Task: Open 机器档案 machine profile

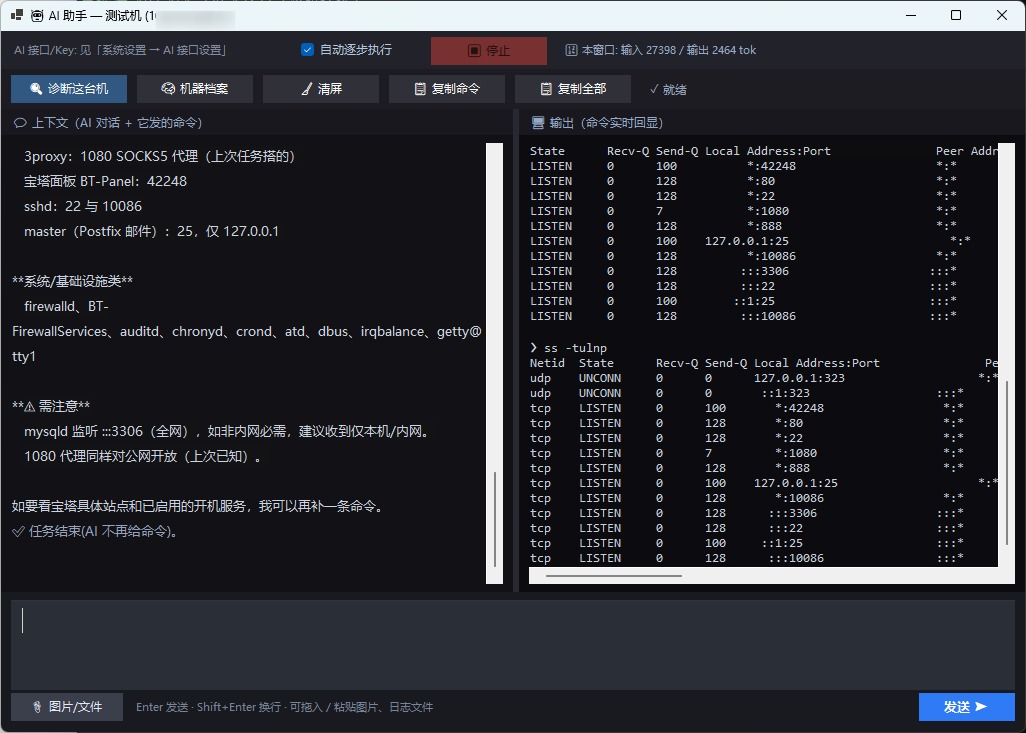Action: (195, 88)
